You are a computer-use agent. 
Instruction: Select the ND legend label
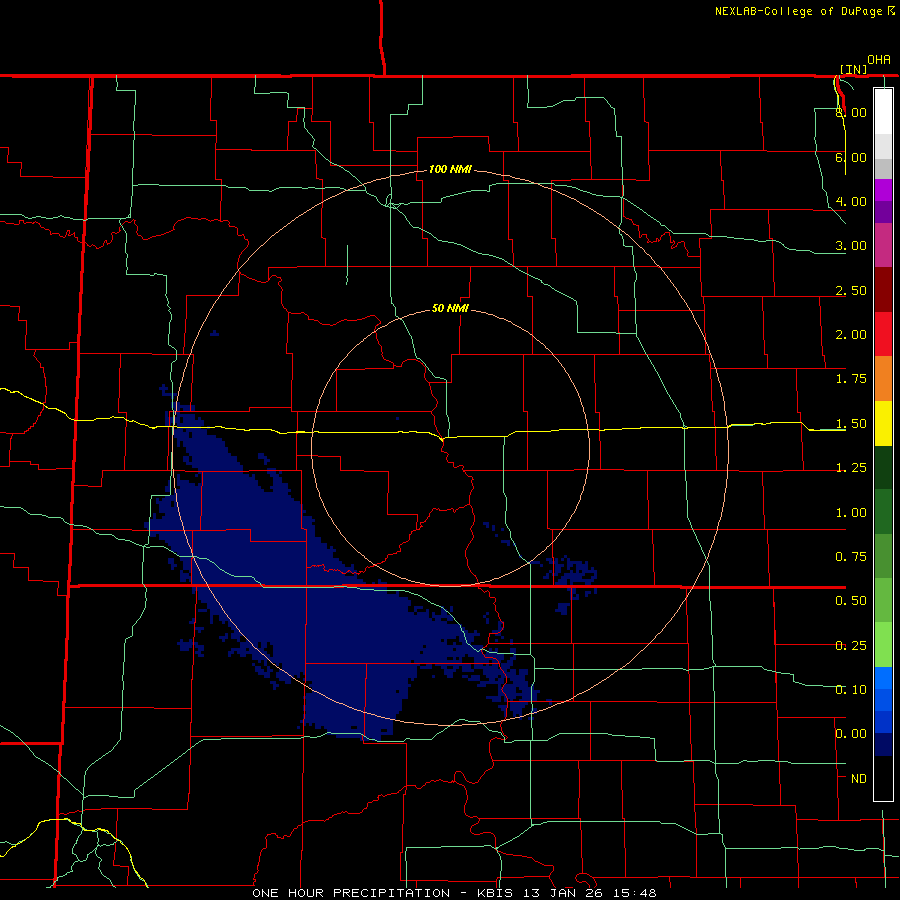click(859, 779)
